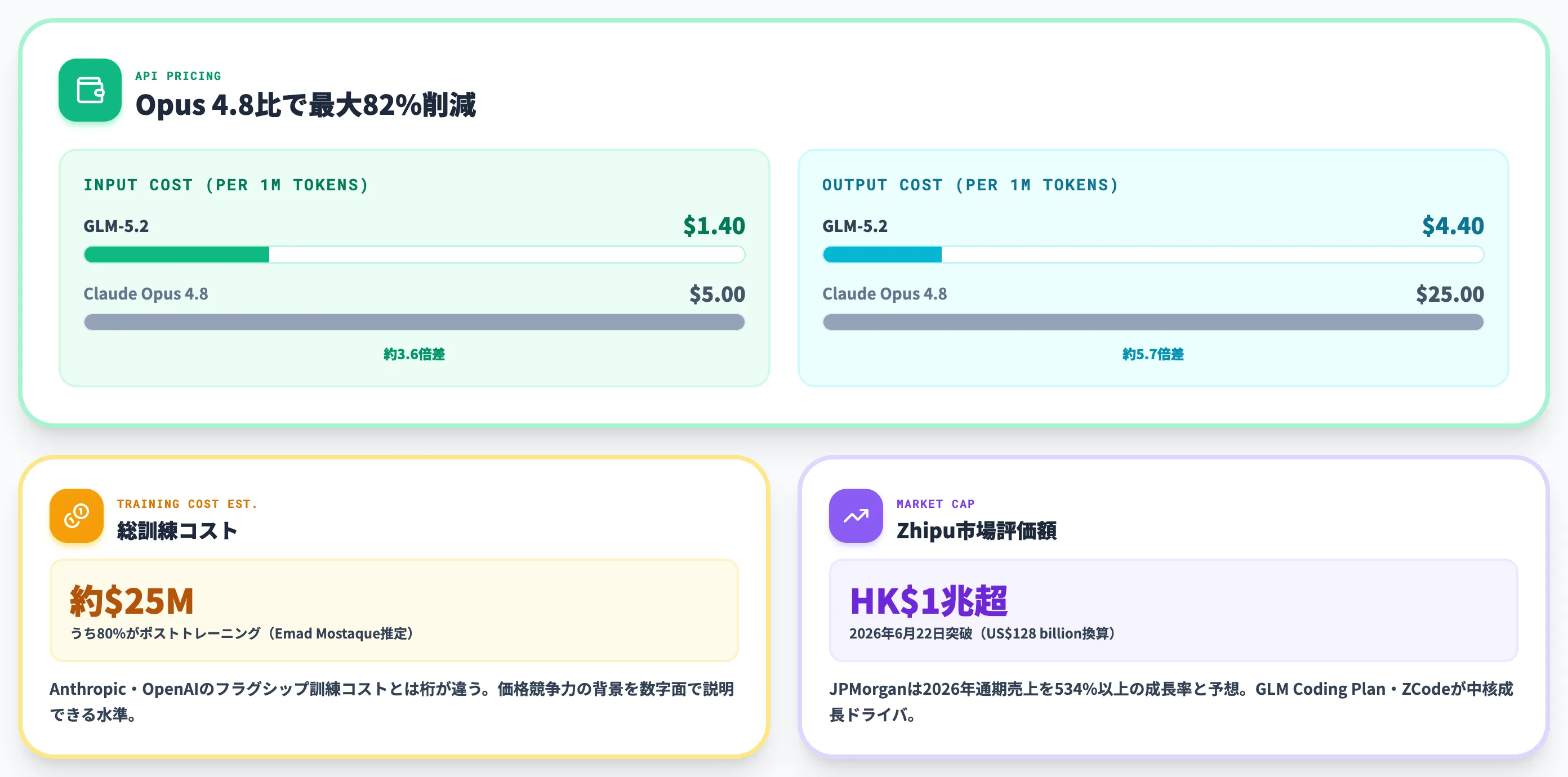The height and width of the screenshot is (777, 1568).
Task: Click the Claude Opus 4.8 label in output card
Action: pyautogui.click(x=884, y=294)
